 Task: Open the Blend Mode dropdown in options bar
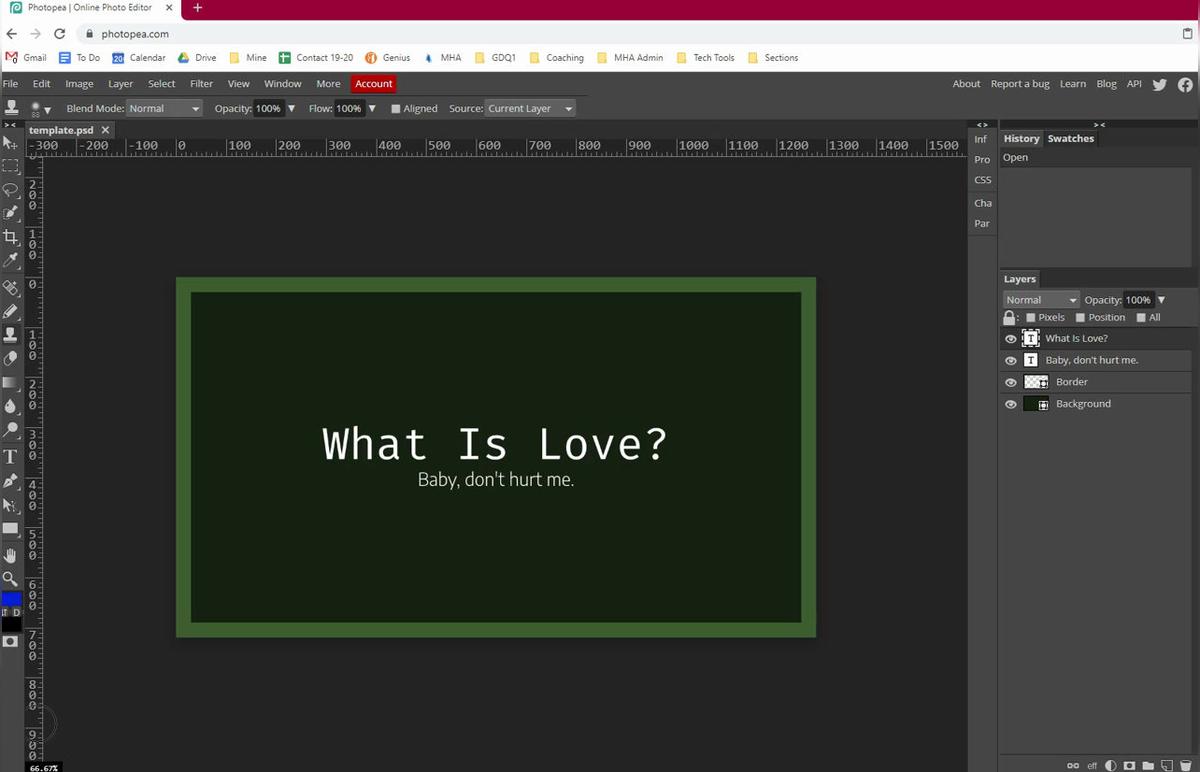164,109
